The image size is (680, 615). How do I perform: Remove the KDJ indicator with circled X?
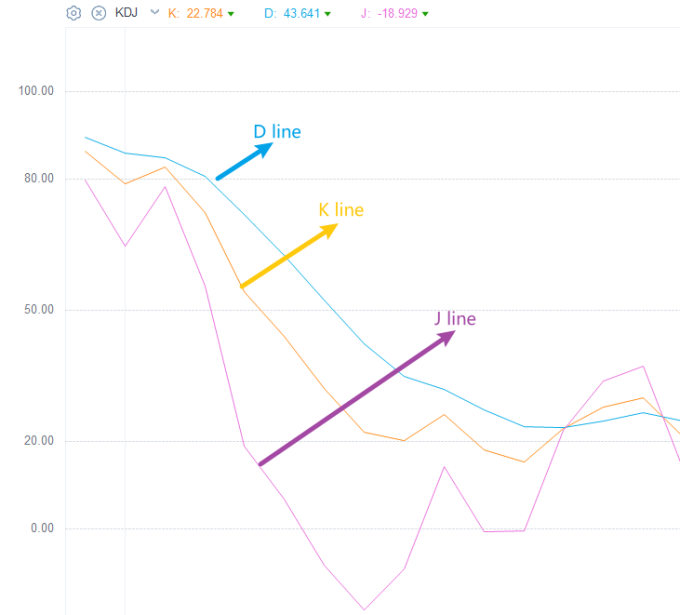tap(99, 13)
